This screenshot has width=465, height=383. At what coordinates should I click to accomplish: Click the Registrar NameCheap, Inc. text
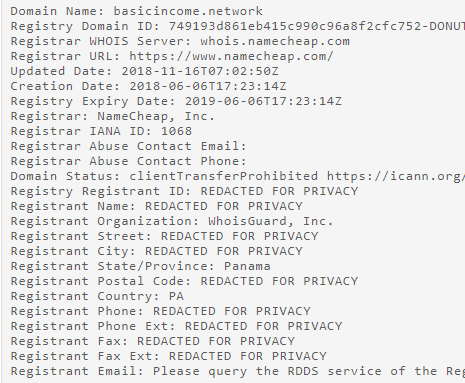[156, 116]
